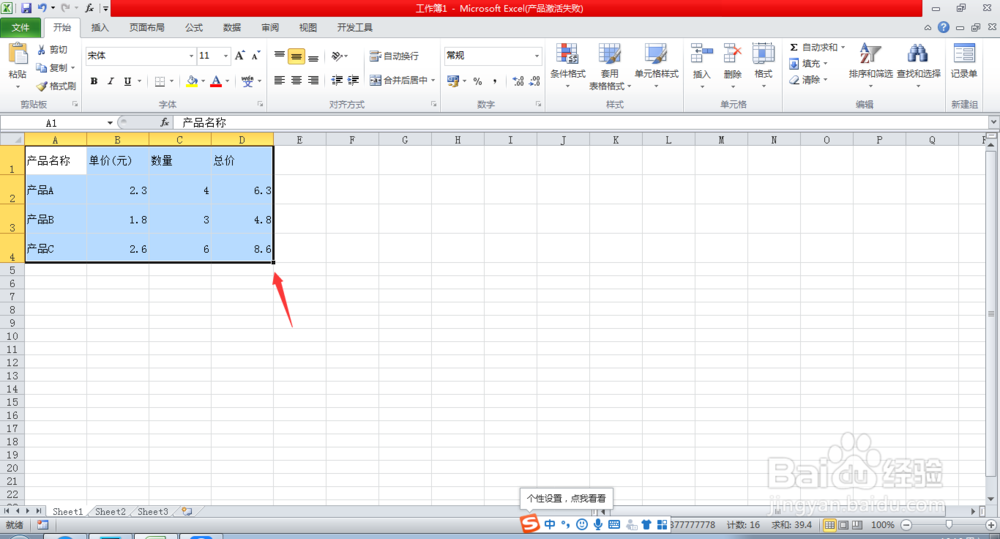Toggle middle vertical alignment
The height and width of the screenshot is (539, 1000).
(296, 56)
